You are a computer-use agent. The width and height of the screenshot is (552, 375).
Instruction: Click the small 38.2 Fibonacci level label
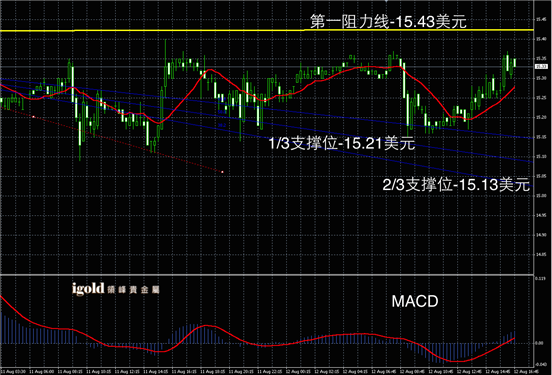222,125
